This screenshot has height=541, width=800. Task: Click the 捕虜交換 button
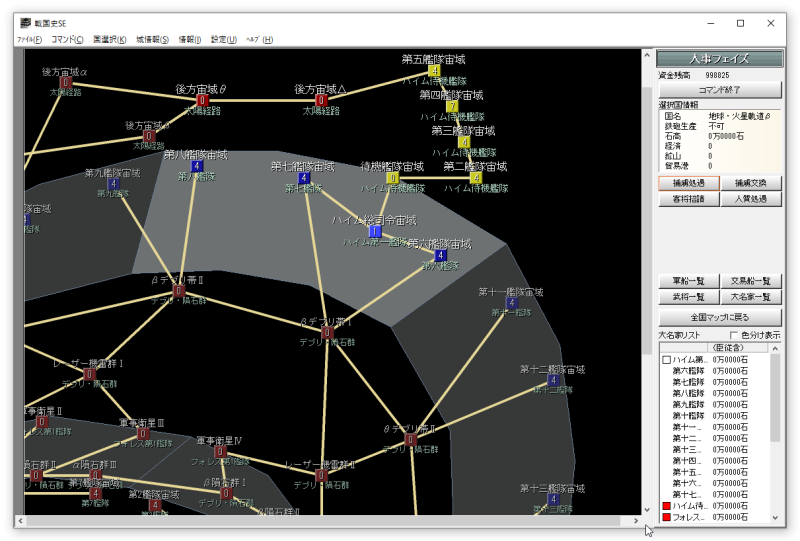(x=751, y=183)
